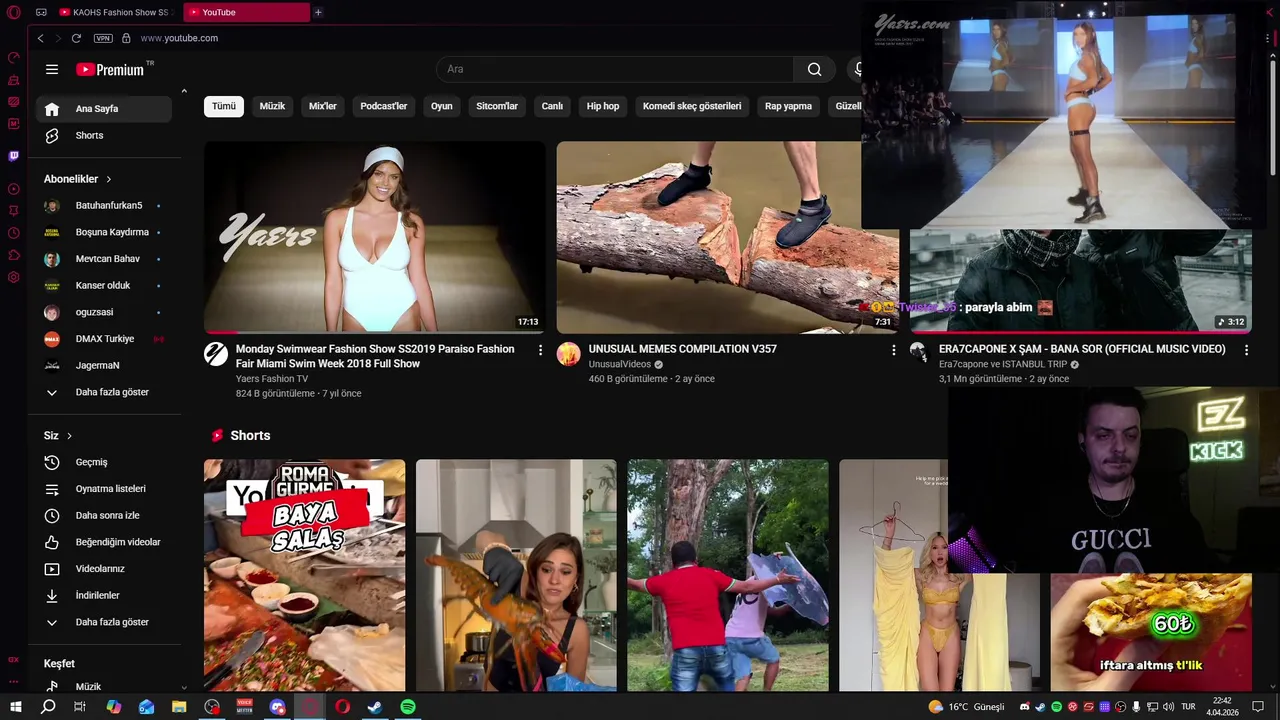Image resolution: width=1280 pixels, height=720 pixels.
Task: Open Videolarınız in the sidebar
Action: (x=104, y=569)
